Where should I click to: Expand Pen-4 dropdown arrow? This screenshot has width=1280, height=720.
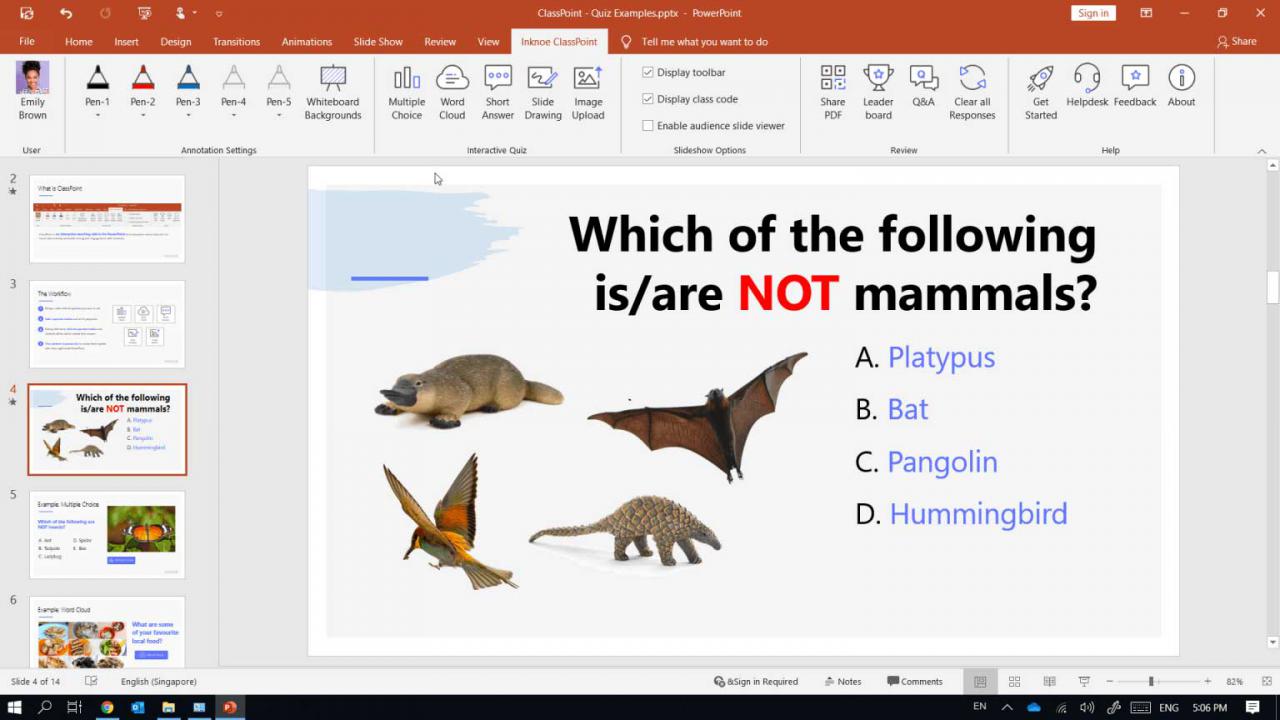coord(233,115)
